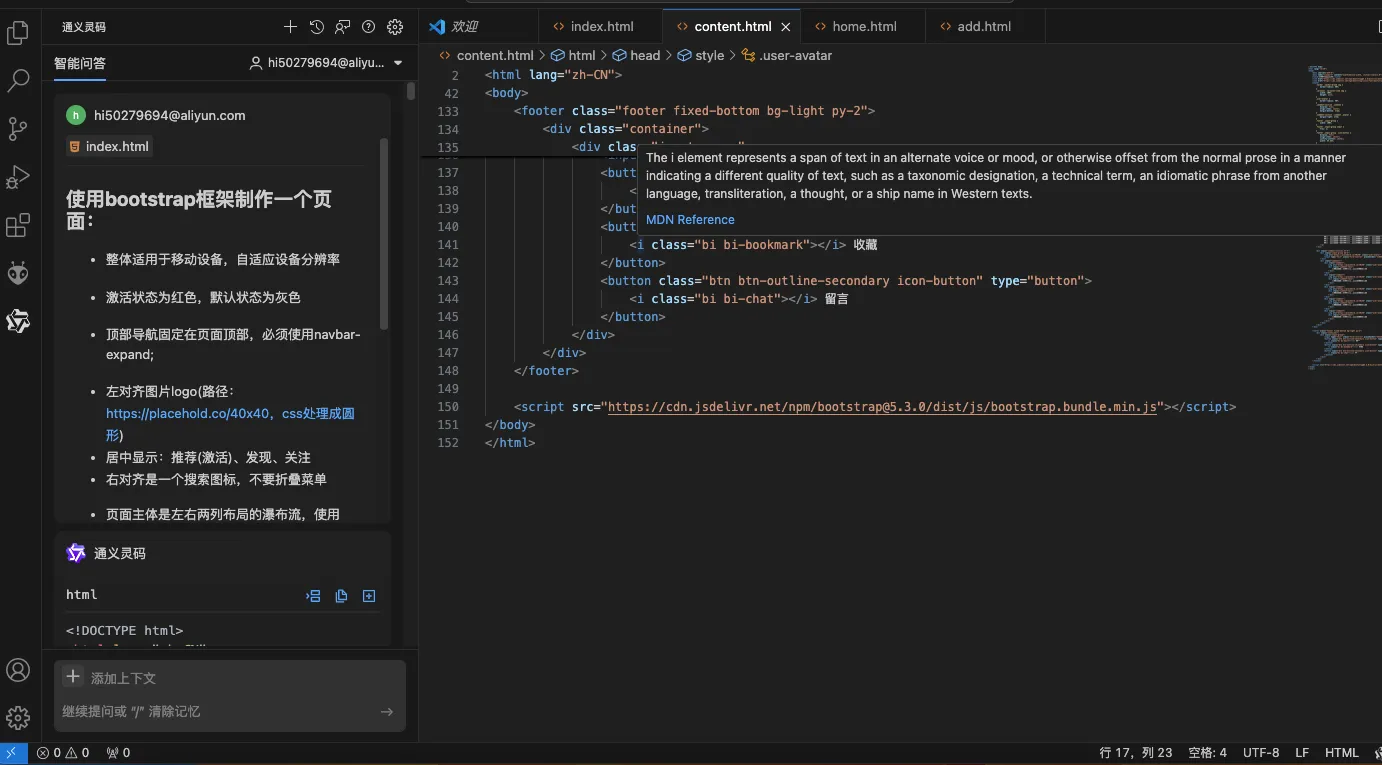Copy the html code block
Image resolution: width=1382 pixels, height=765 pixels.
tap(341, 596)
